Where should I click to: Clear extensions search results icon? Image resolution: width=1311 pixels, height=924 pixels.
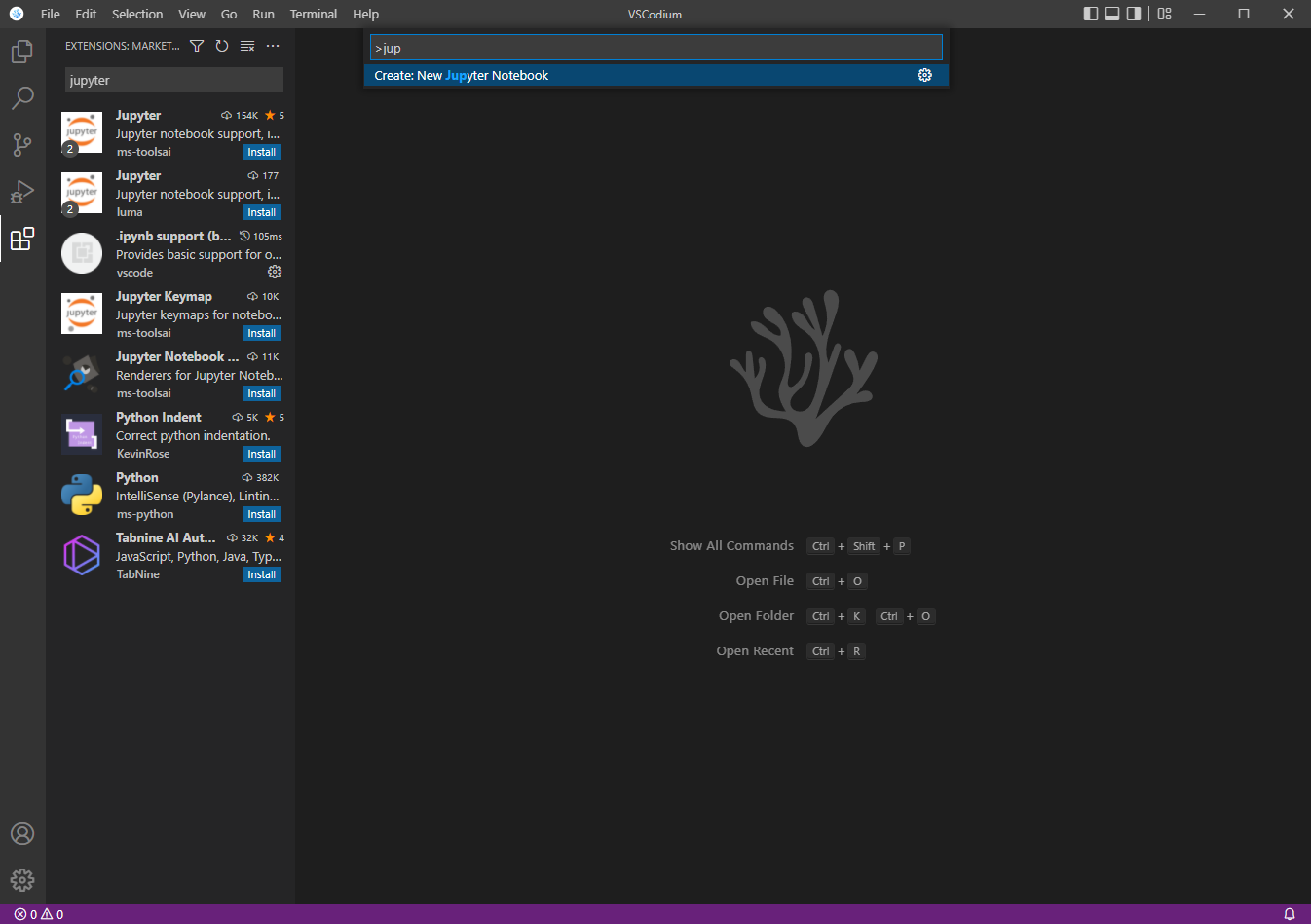tap(247, 46)
